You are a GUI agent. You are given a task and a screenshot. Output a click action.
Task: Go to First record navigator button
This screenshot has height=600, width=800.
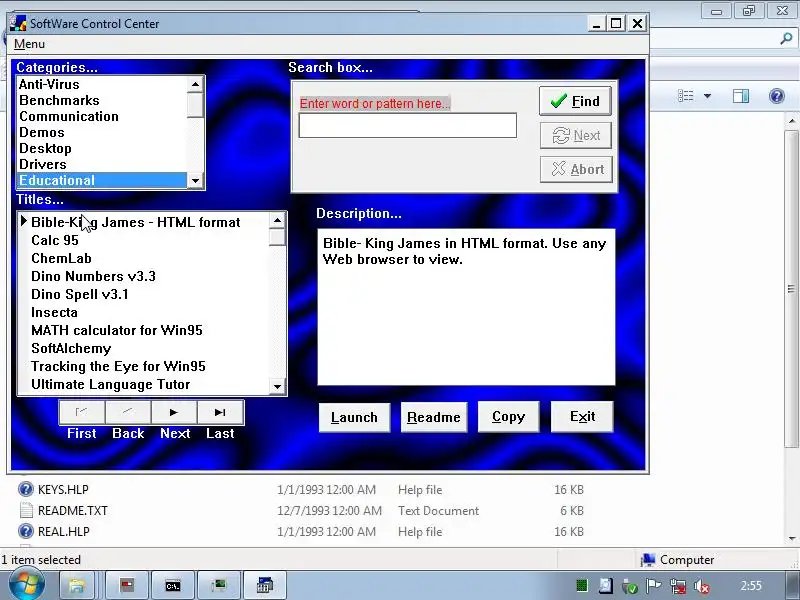(82, 412)
